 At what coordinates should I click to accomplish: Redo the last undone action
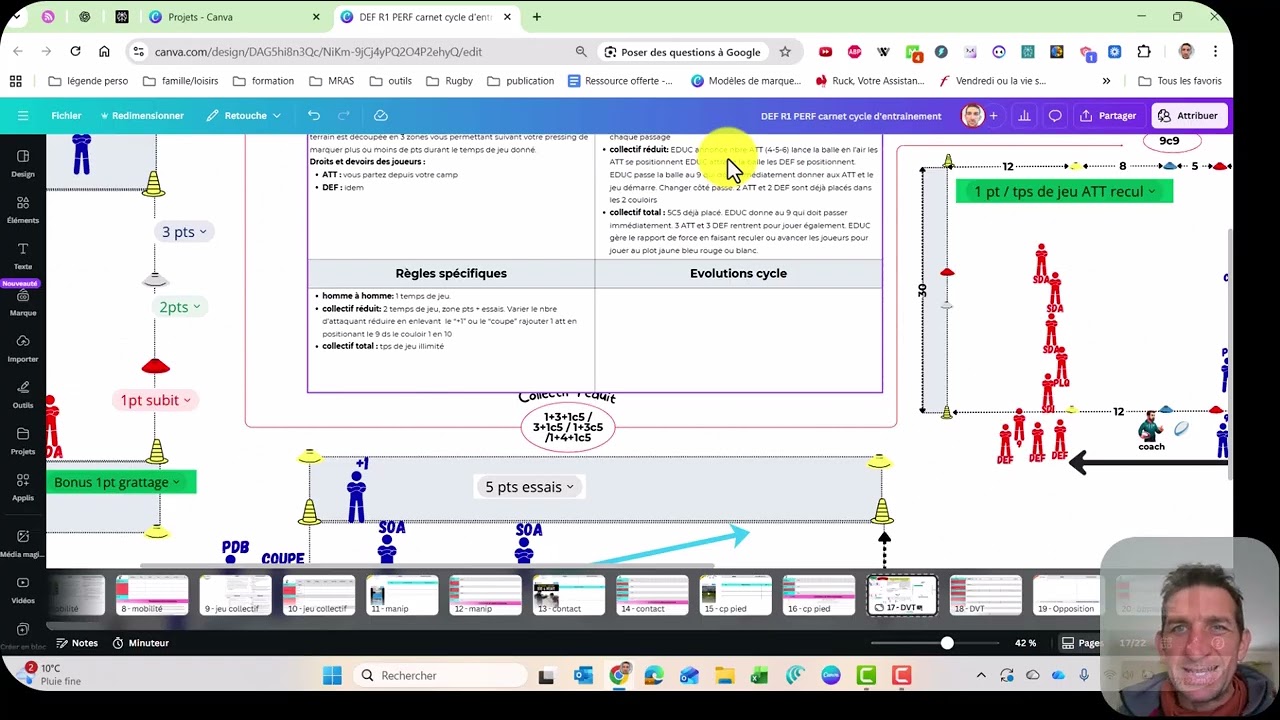(344, 116)
